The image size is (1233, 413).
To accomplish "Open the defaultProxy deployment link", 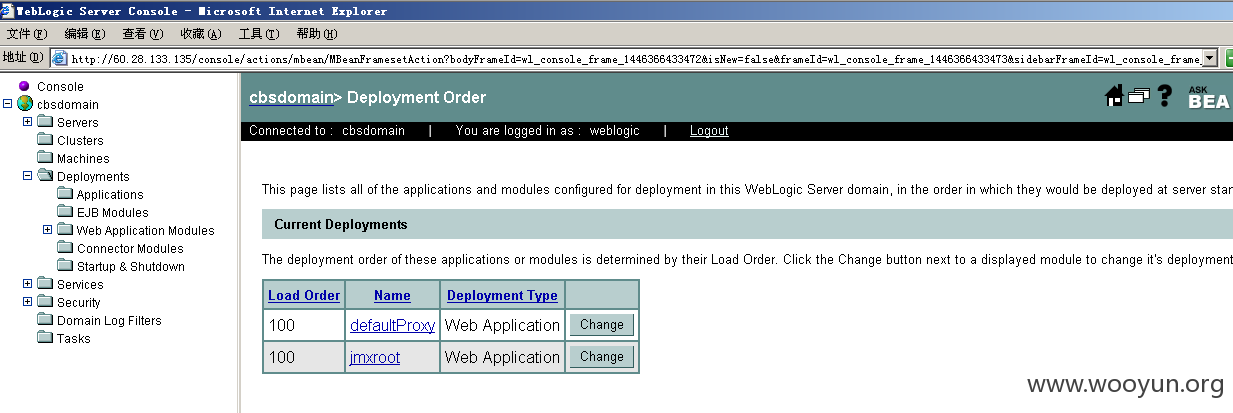I will pyautogui.click(x=392, y=325).
